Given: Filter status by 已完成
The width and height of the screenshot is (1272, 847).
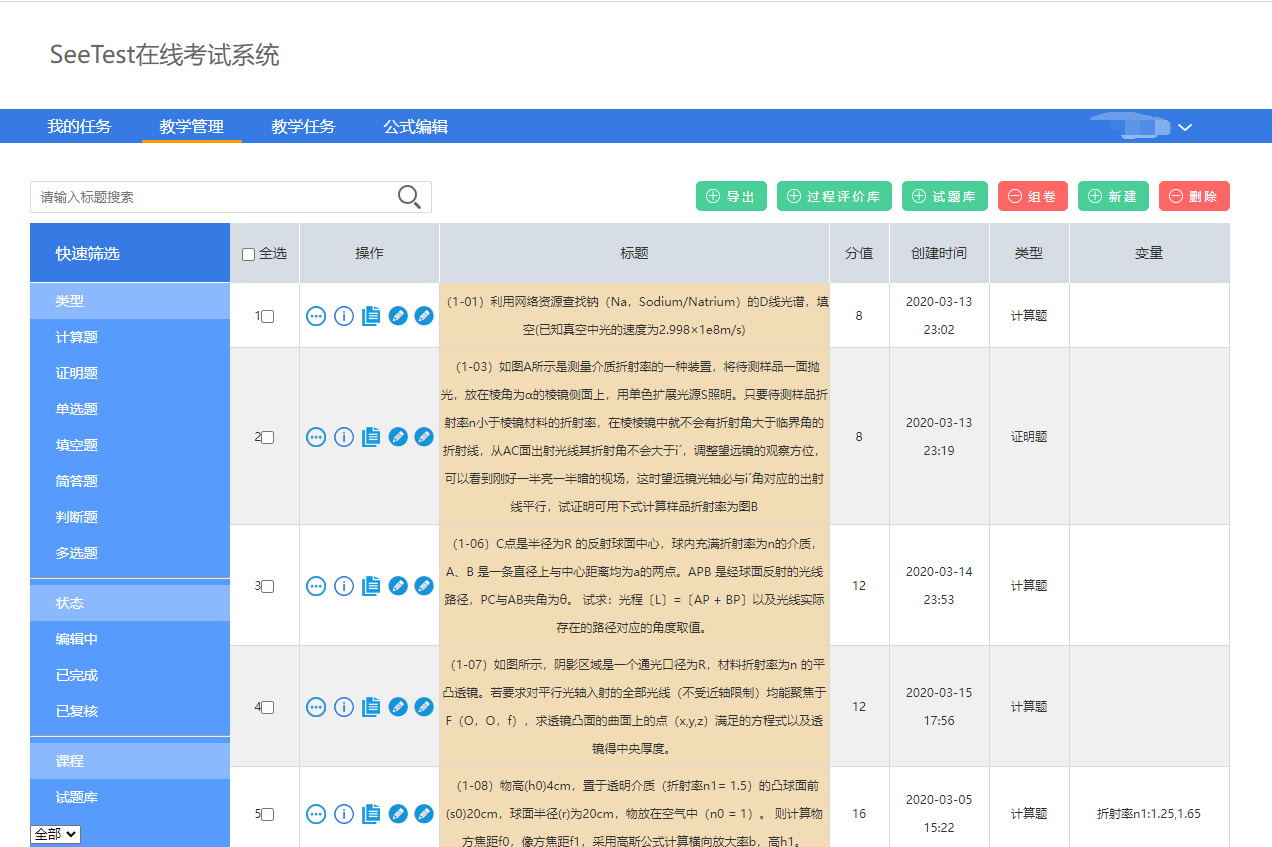Looking at the screenshot, I should [x=77, y=675].
